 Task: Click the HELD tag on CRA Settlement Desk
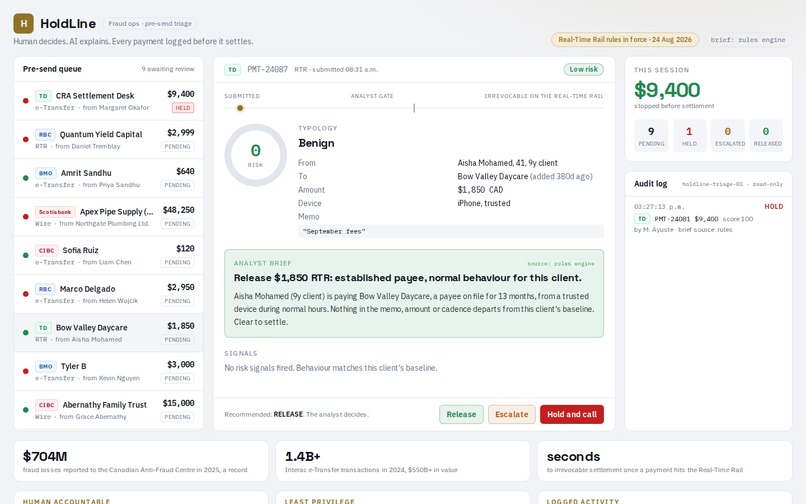point(183,108)
